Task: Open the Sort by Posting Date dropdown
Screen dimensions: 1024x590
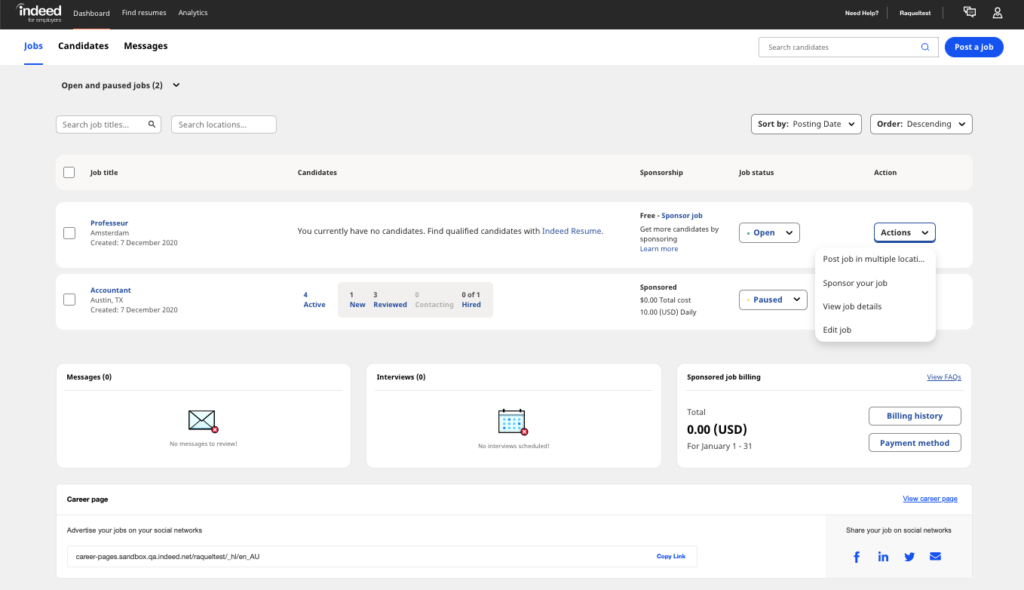Action: click(806, 124)
